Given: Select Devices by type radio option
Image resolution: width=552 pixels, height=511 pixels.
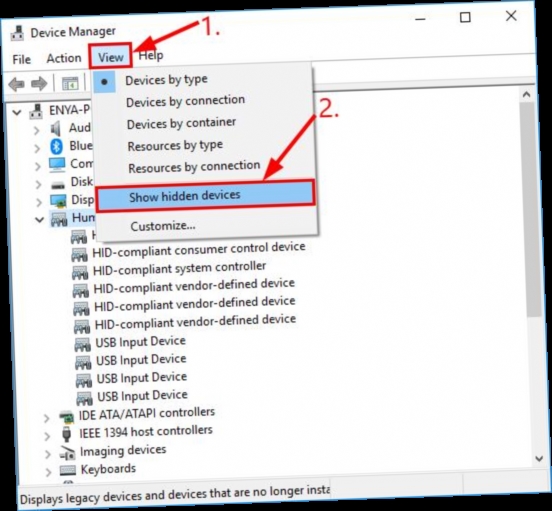Looking at the screenshot, I should tap(167, 80).
